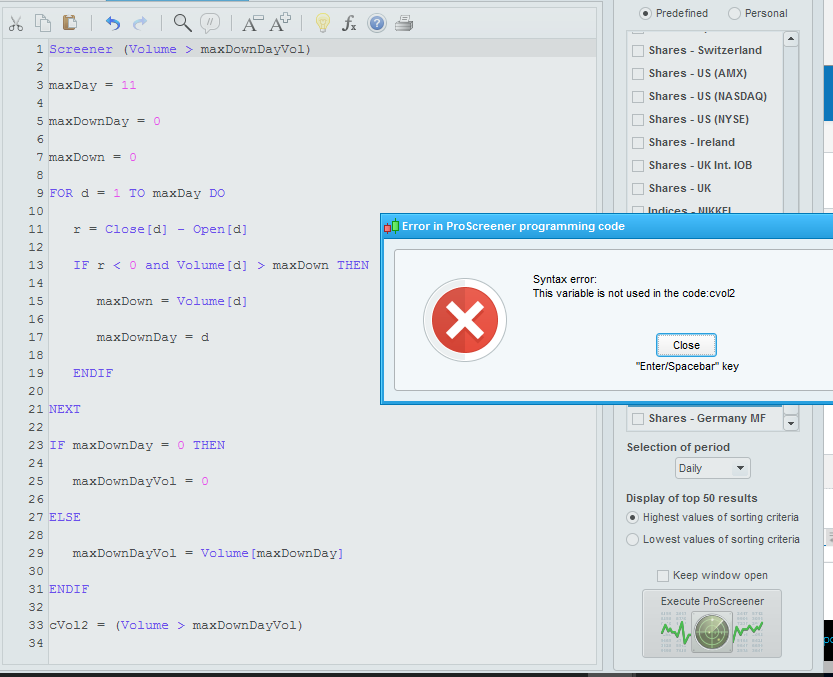Enable Keep window open checkbox
This screenshot has width=833, height=677.
[662, 576]
